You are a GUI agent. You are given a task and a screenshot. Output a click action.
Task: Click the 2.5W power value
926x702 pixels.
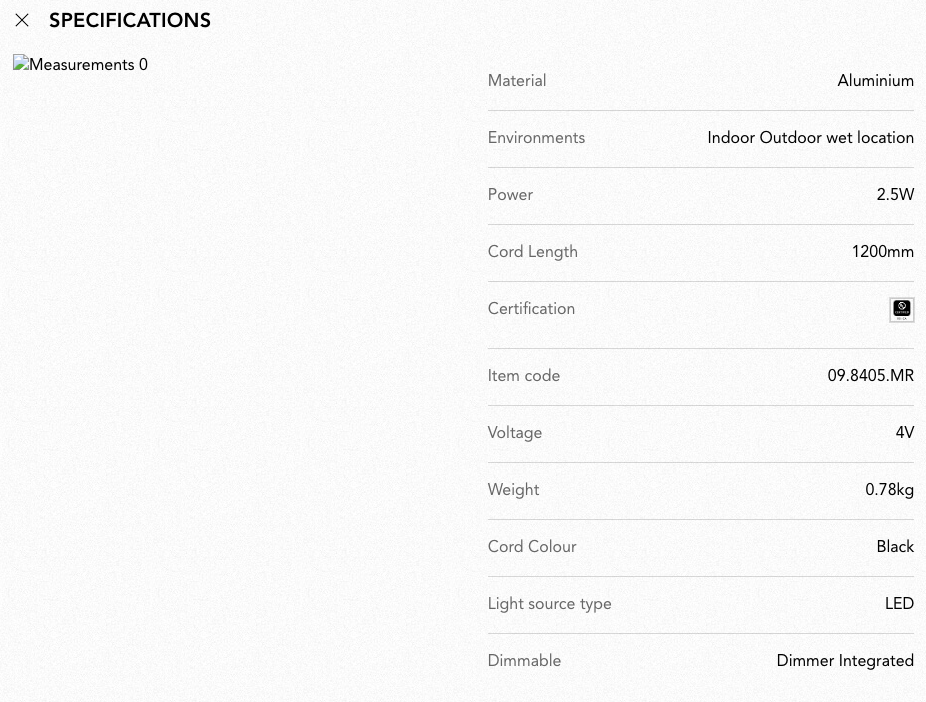coord(895,195)
